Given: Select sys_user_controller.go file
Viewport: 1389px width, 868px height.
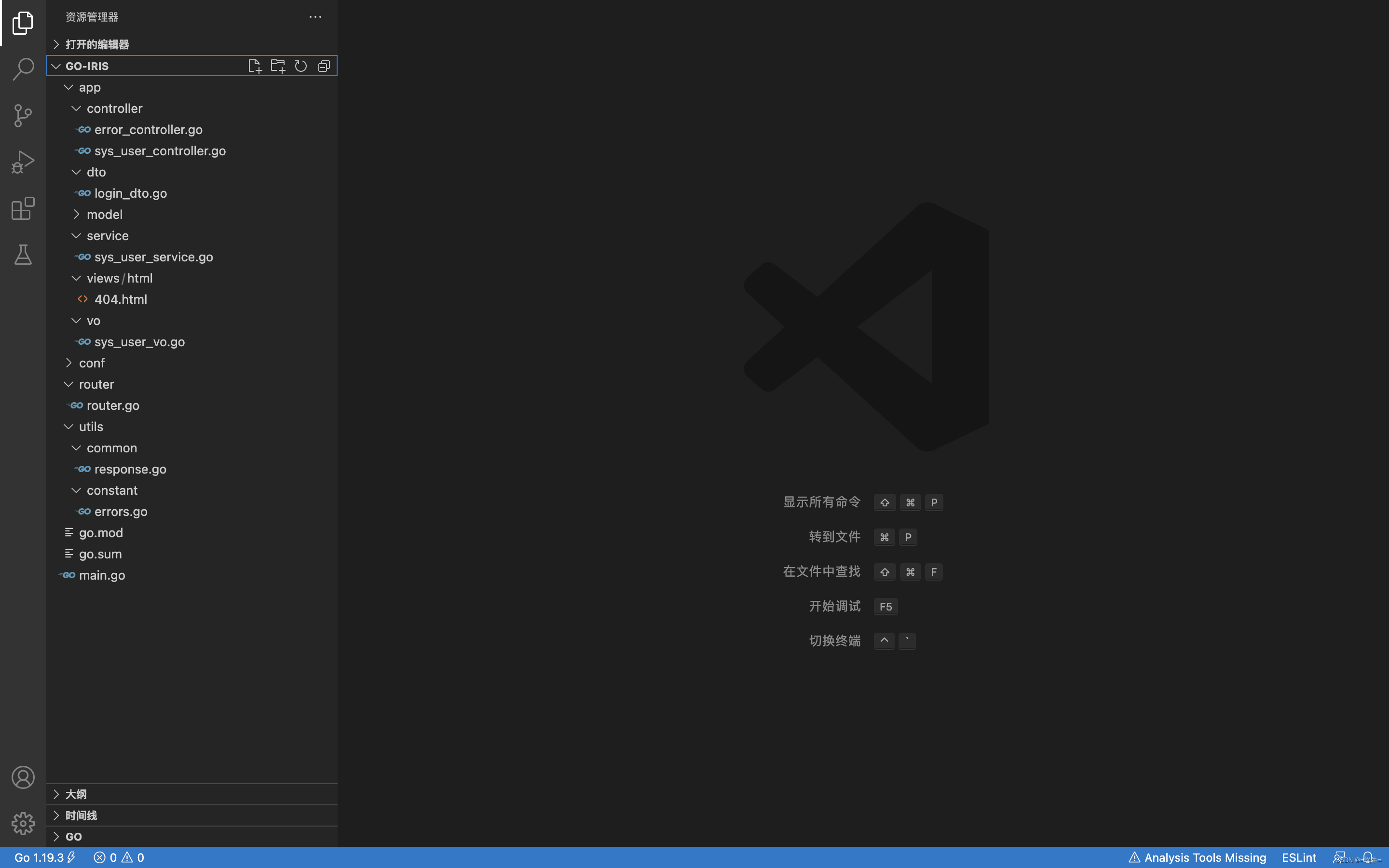Looking at the screenshot, I should click(x=160, y=150).
